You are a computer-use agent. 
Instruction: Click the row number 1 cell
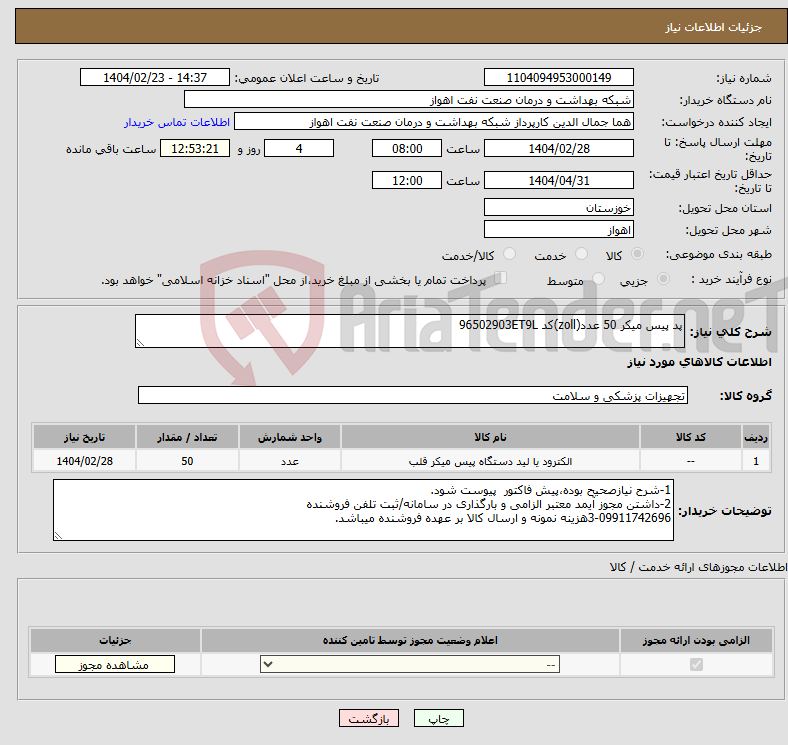pos(756,460)
